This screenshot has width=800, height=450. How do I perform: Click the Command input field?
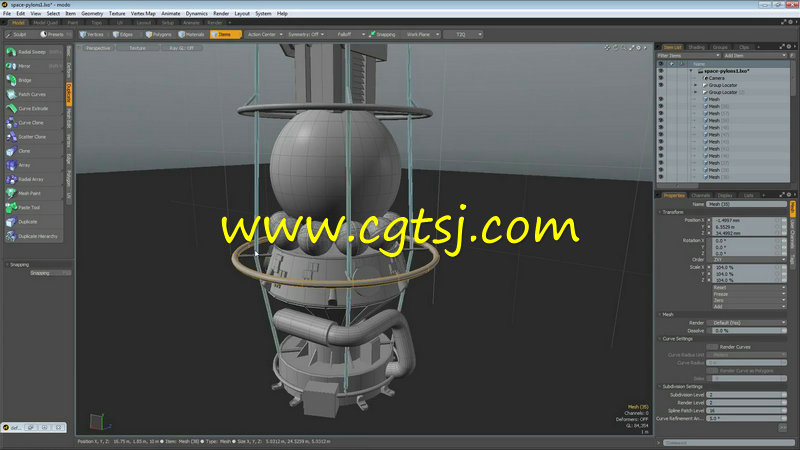tap(730, 443)
